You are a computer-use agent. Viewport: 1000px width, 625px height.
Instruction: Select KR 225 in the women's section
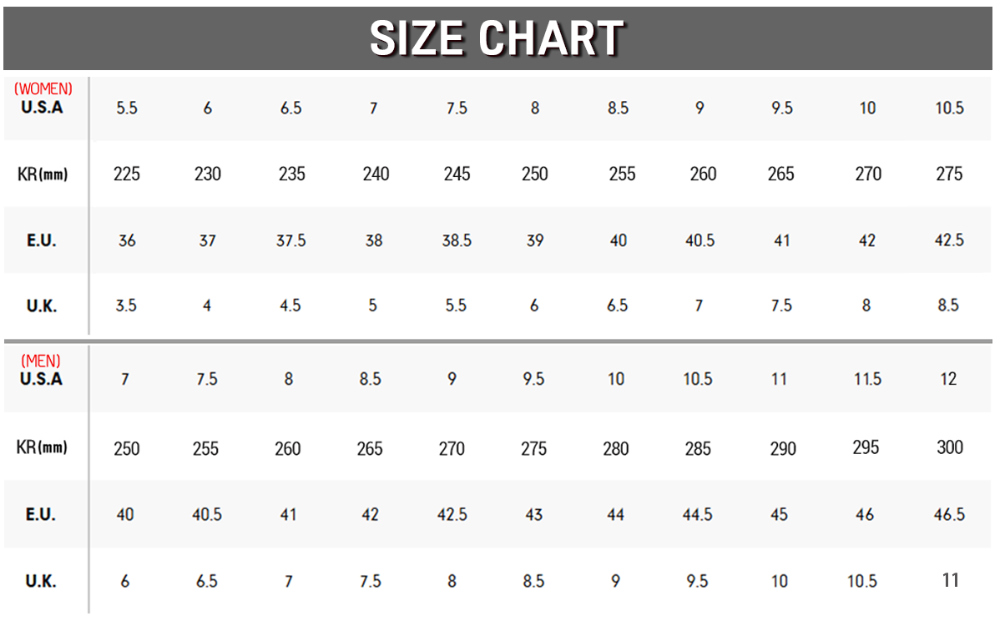(127, 174)
